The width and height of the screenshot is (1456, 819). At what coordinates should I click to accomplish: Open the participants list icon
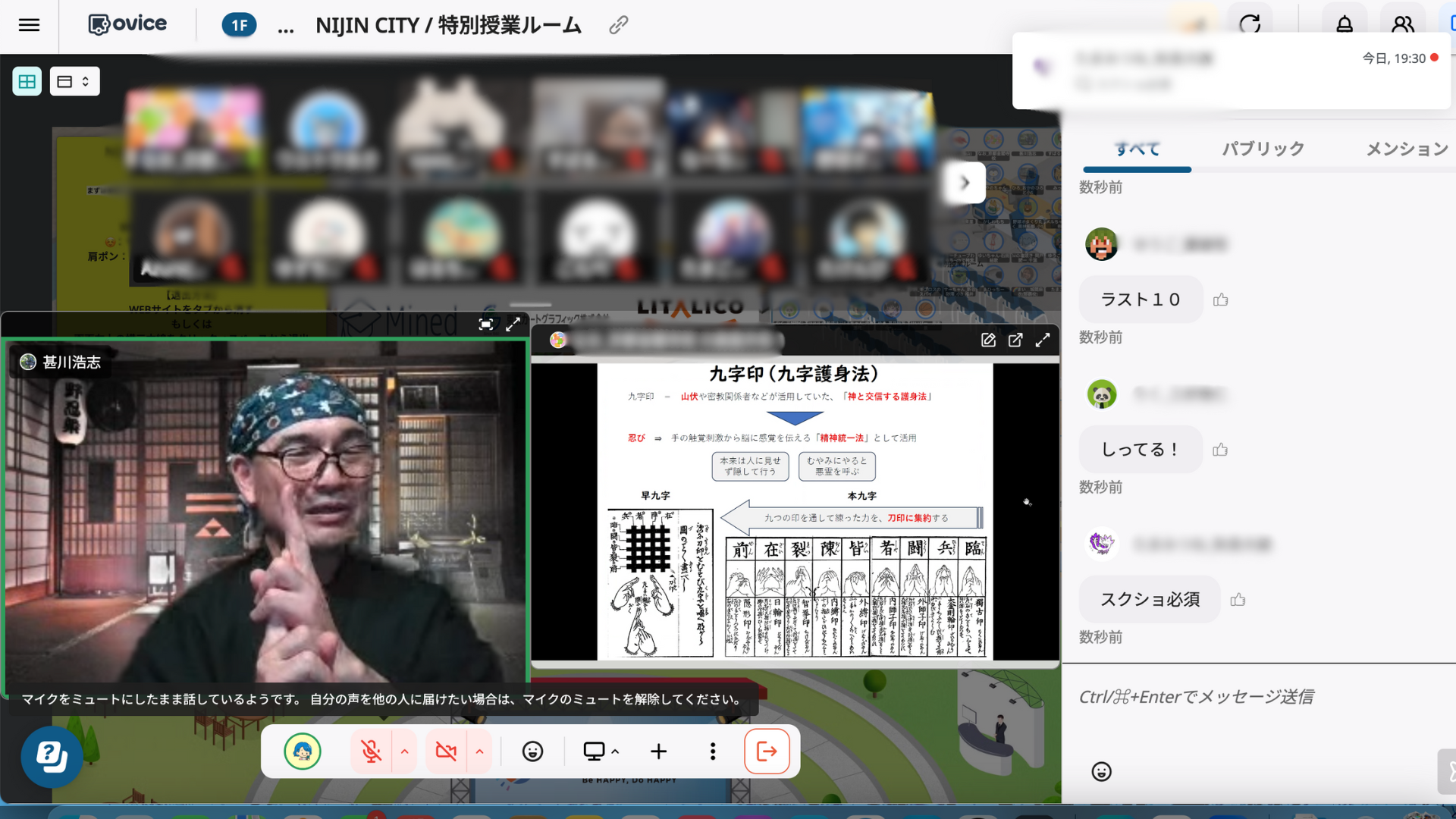pyautogui.click(x=1402, y=24)
